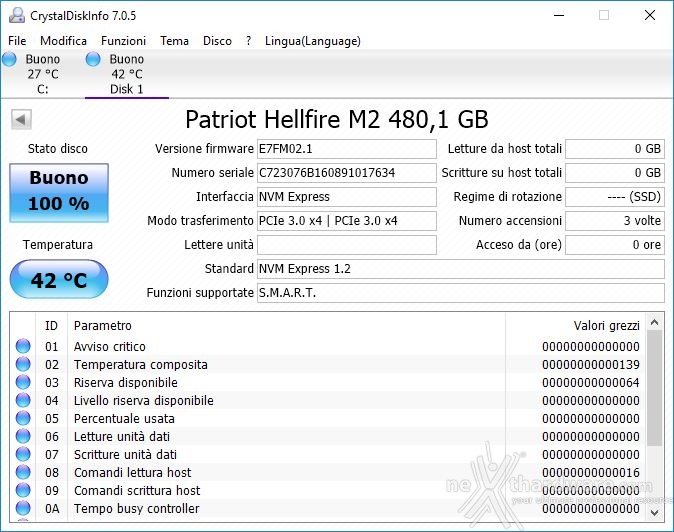Click the Numero accensioni value 3 volte

pos(615,221)
